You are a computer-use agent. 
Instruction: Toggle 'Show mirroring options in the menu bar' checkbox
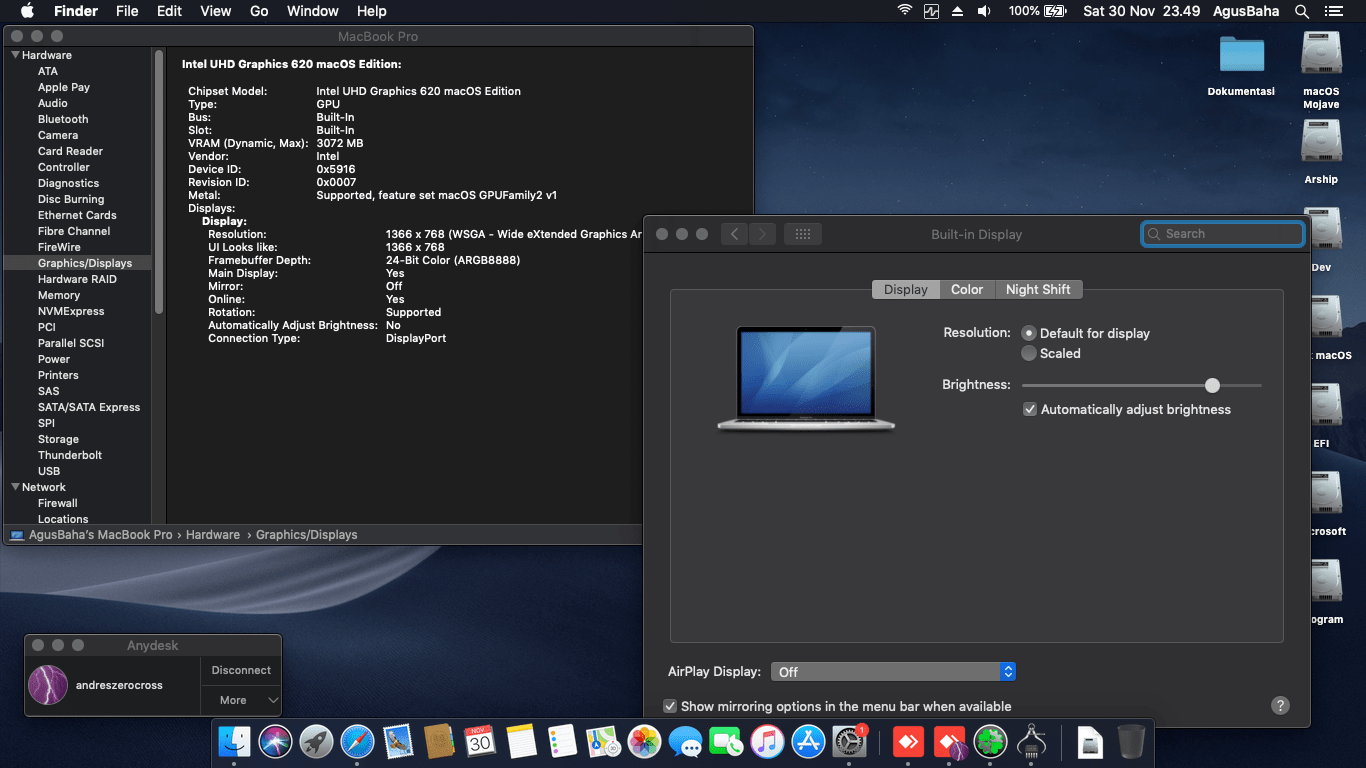[x=671, y=706]
